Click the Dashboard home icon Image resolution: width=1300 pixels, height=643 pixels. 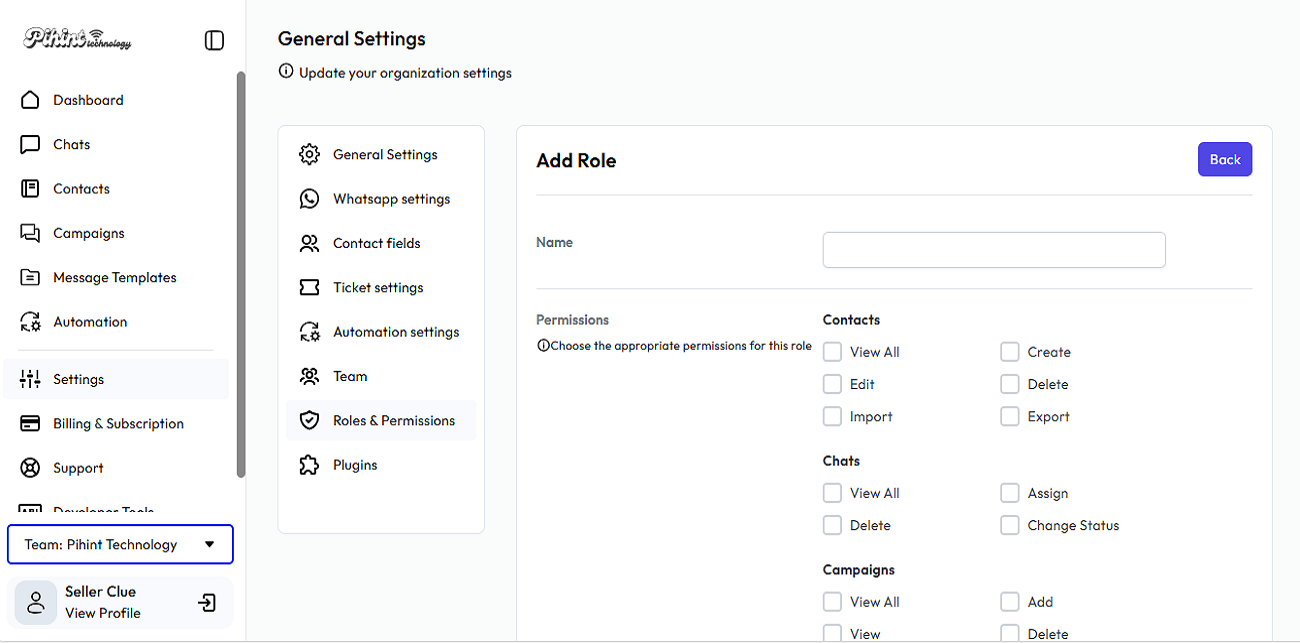coord(30,100)
